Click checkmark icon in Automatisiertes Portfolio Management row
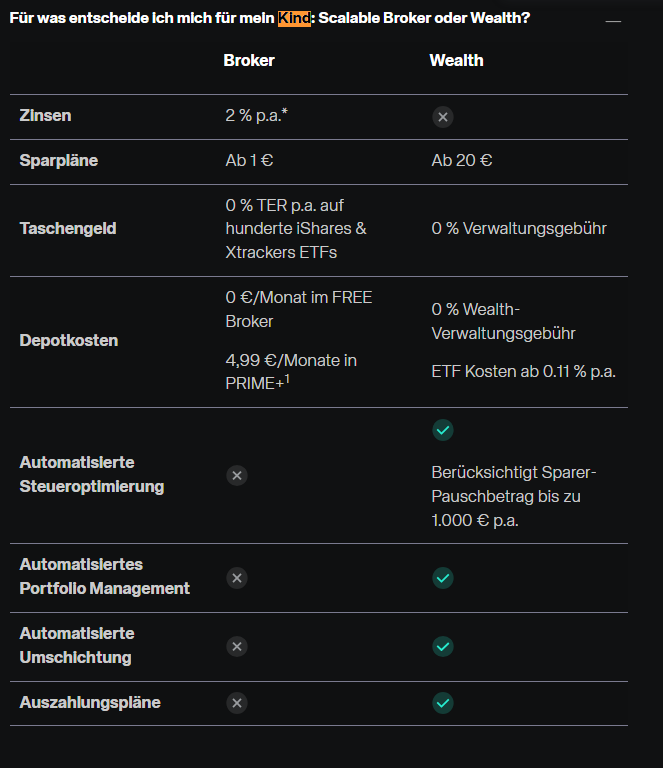 coord(443,578)
